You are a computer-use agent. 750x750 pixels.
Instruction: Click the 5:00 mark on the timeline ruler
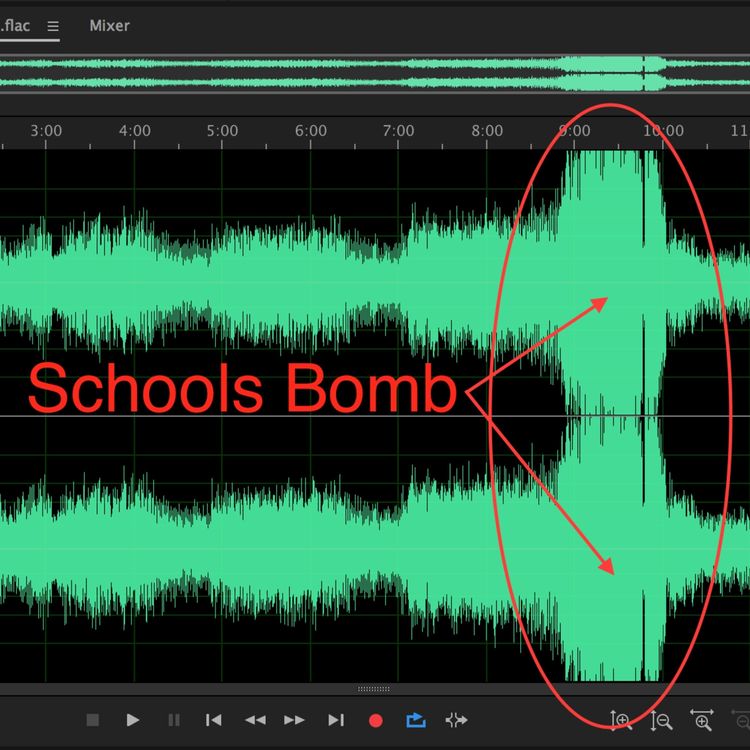point(222,131)
